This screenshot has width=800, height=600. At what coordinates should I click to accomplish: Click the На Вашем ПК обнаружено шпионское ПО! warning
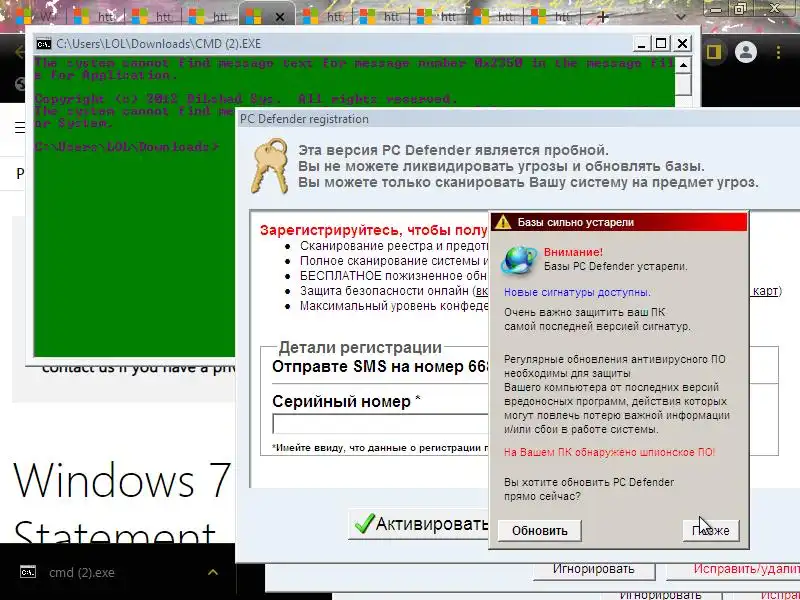(610, 452)
